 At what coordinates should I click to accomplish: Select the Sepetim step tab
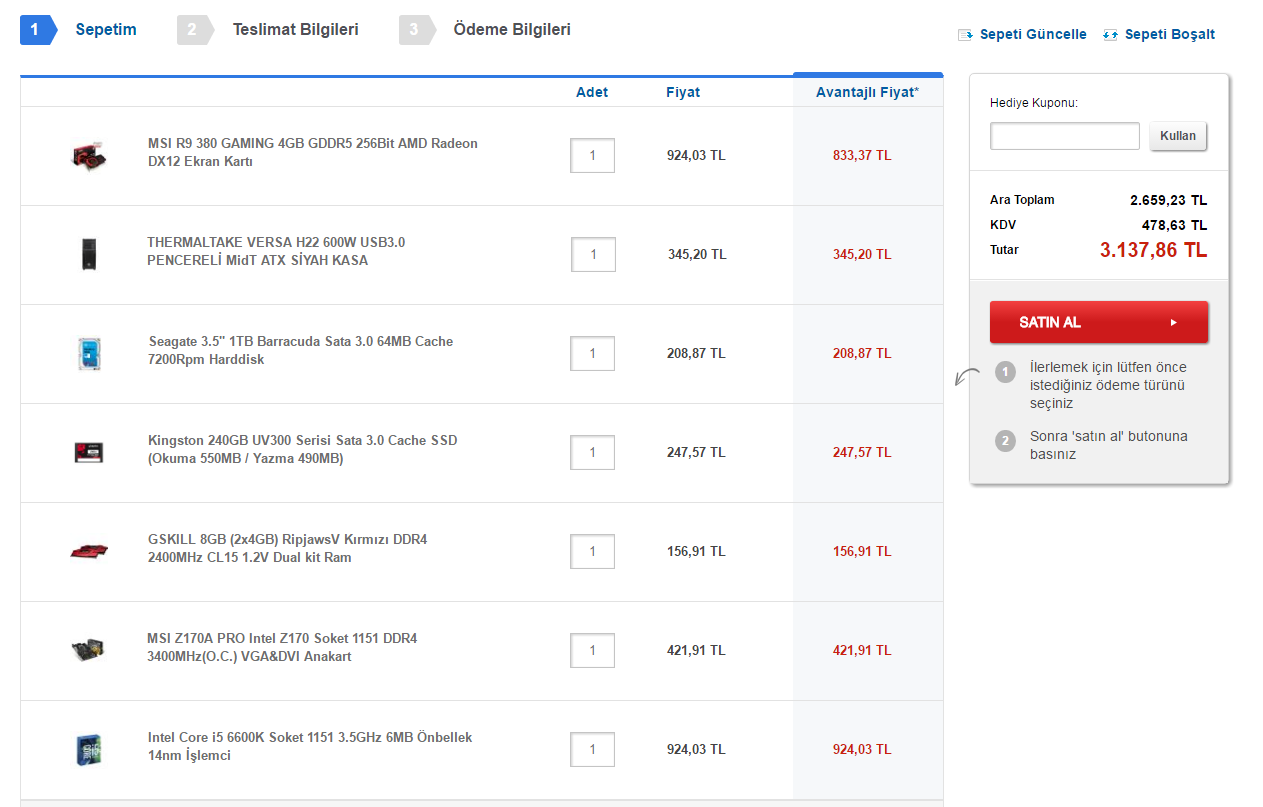pos(105,30)
